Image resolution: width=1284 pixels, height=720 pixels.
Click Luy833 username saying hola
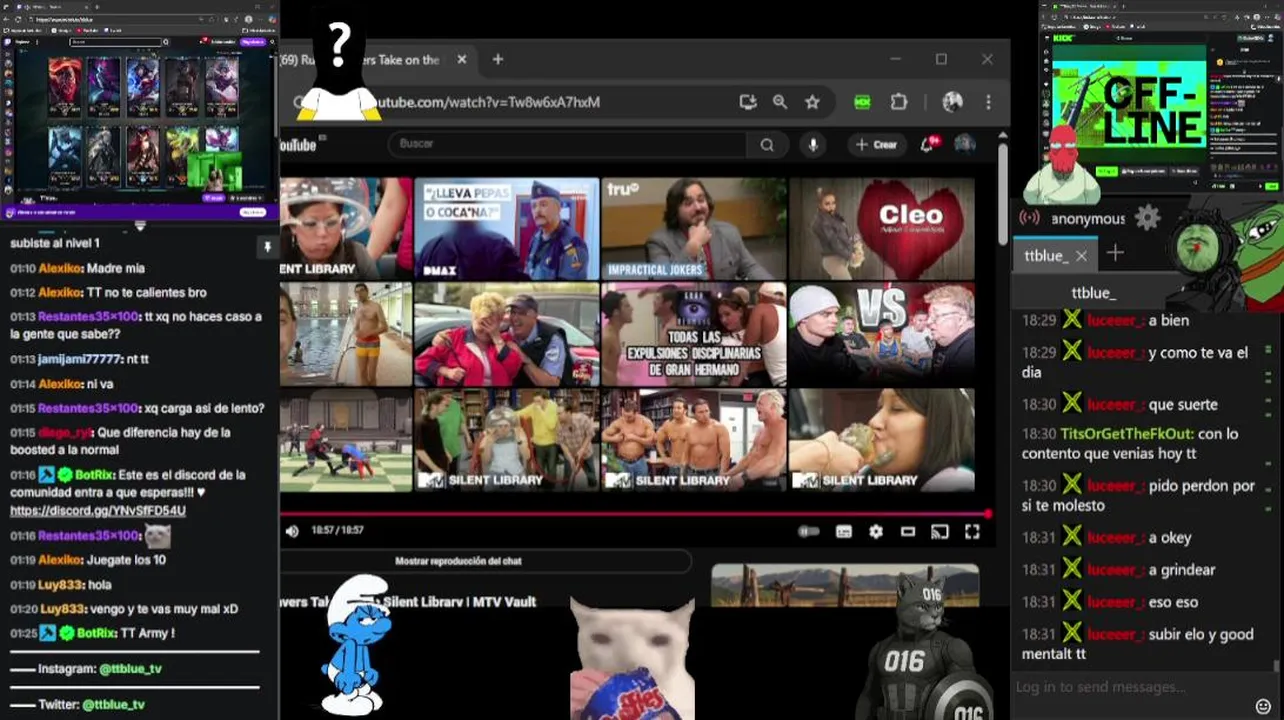60,585
